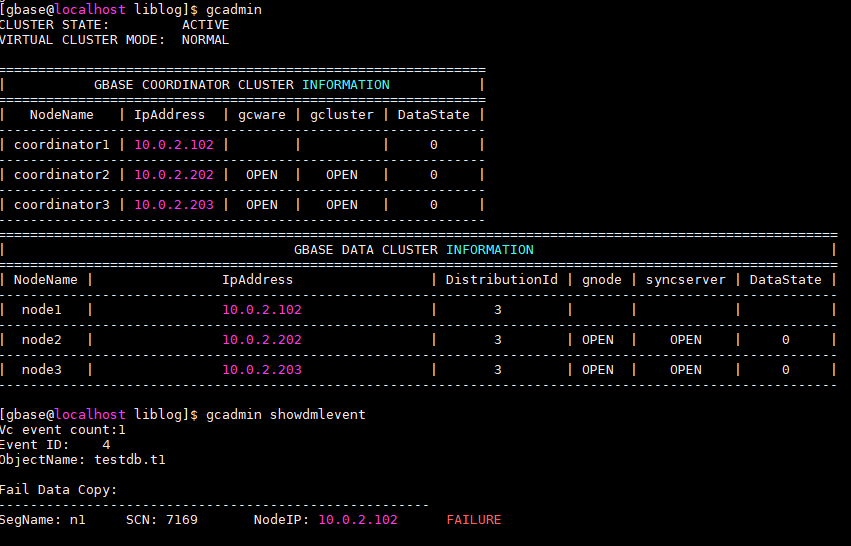This screenshot has width=851, height=546.
Task: Click IP 10.0.2.102 in node1 row
Action: tap(262, 310)
